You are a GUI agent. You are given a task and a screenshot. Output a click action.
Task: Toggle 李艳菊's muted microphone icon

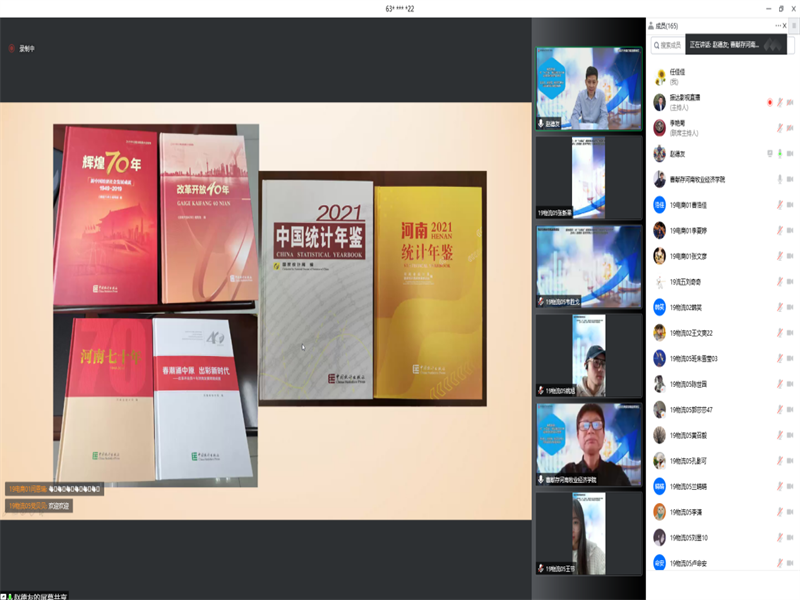[x=779, y=127]
